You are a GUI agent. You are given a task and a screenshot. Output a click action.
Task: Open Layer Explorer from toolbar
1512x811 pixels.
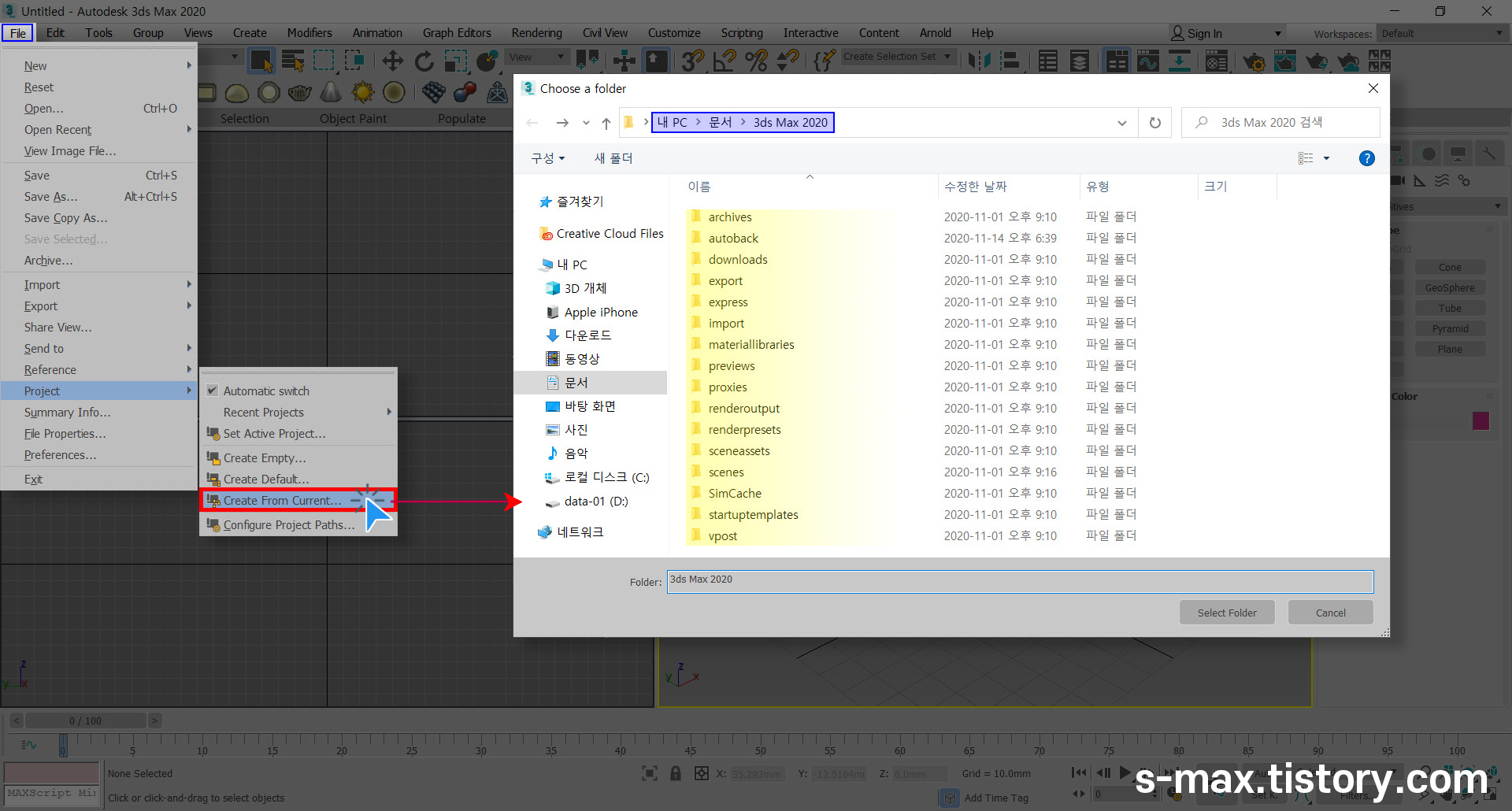pos(1080,61)
